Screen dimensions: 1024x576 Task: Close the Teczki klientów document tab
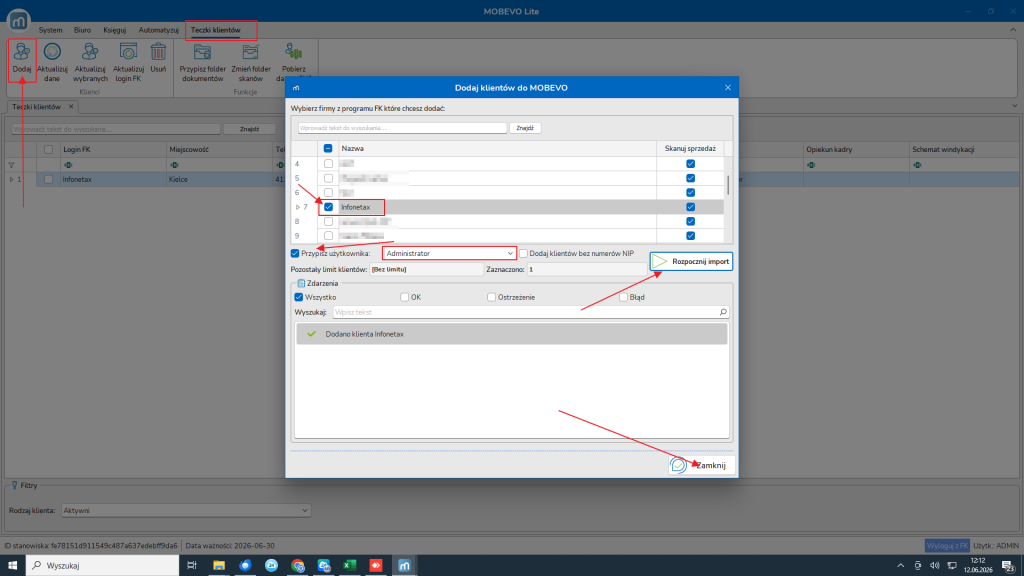[71, 106]
